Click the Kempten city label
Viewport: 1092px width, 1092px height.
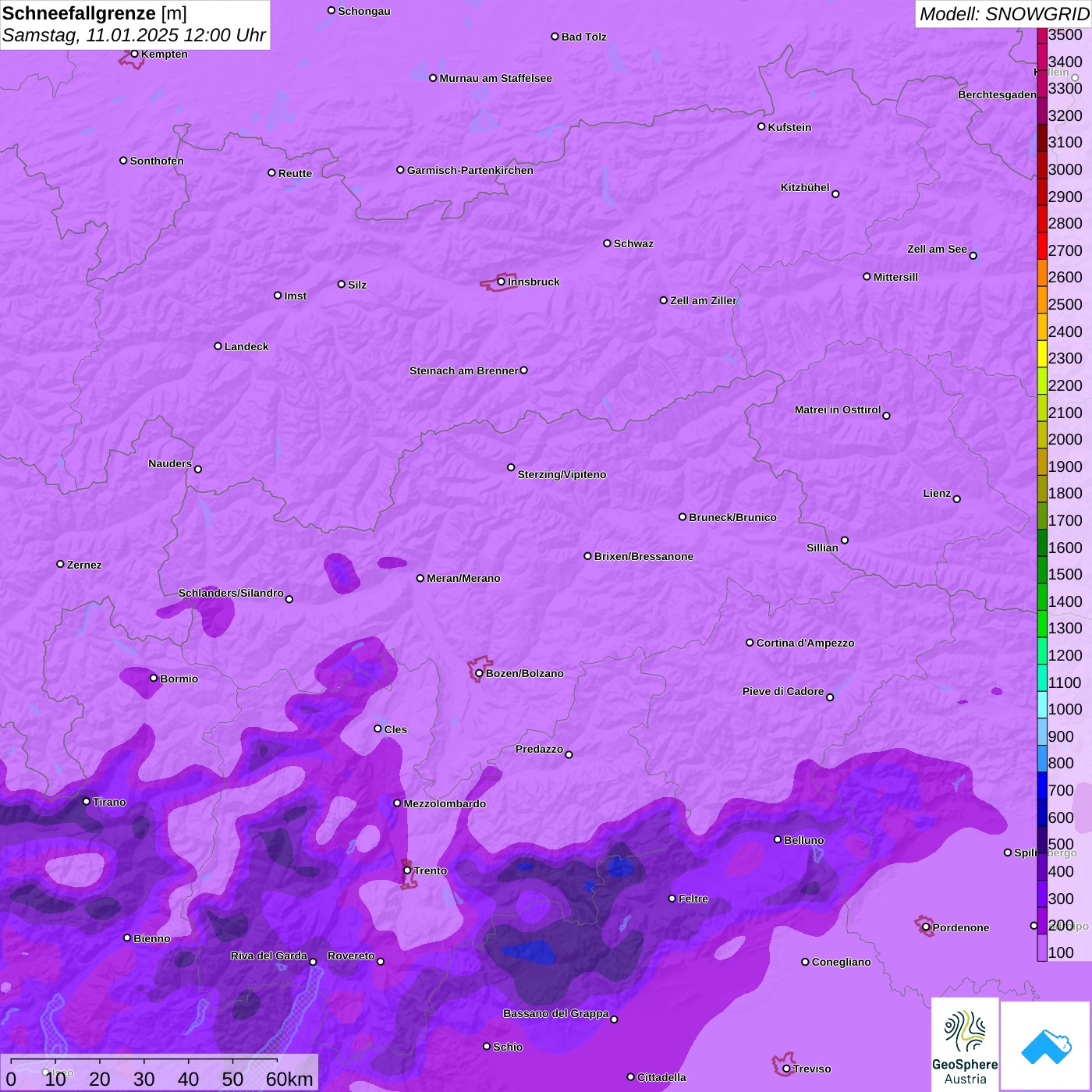pyautogui.click(x=165, y=54)
